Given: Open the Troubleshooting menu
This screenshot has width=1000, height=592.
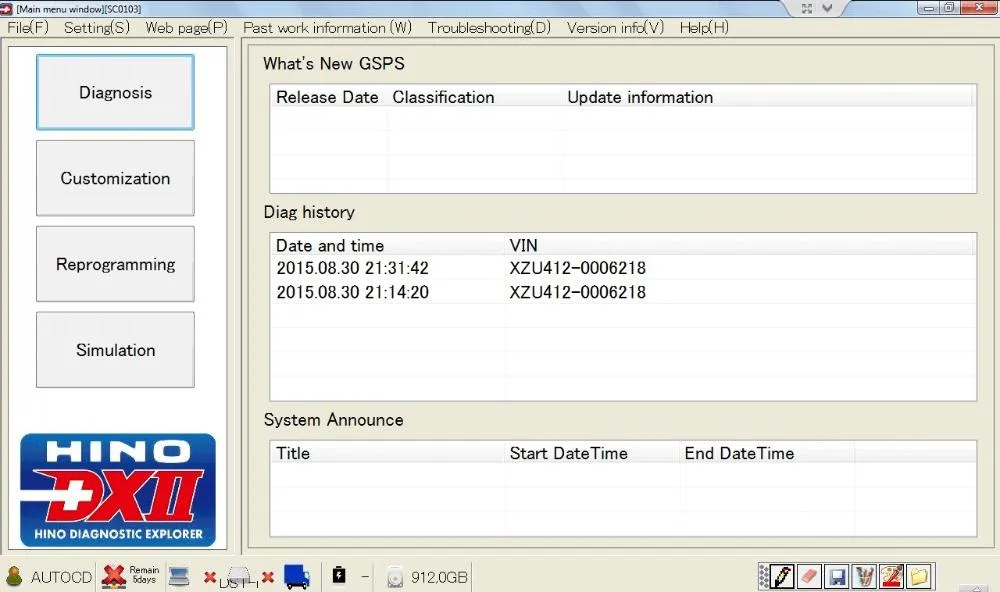Looking at the screenshot, I should coord(489,28).
